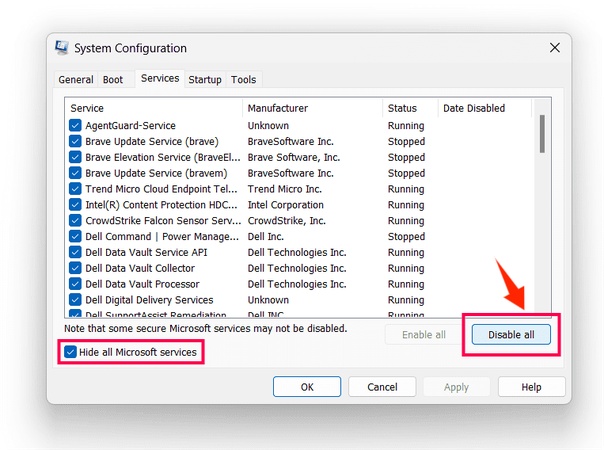Uncheck Dell Data Vault Collector checkbox
Viewport: 604px width, 450px height.
tap(75, 268)
